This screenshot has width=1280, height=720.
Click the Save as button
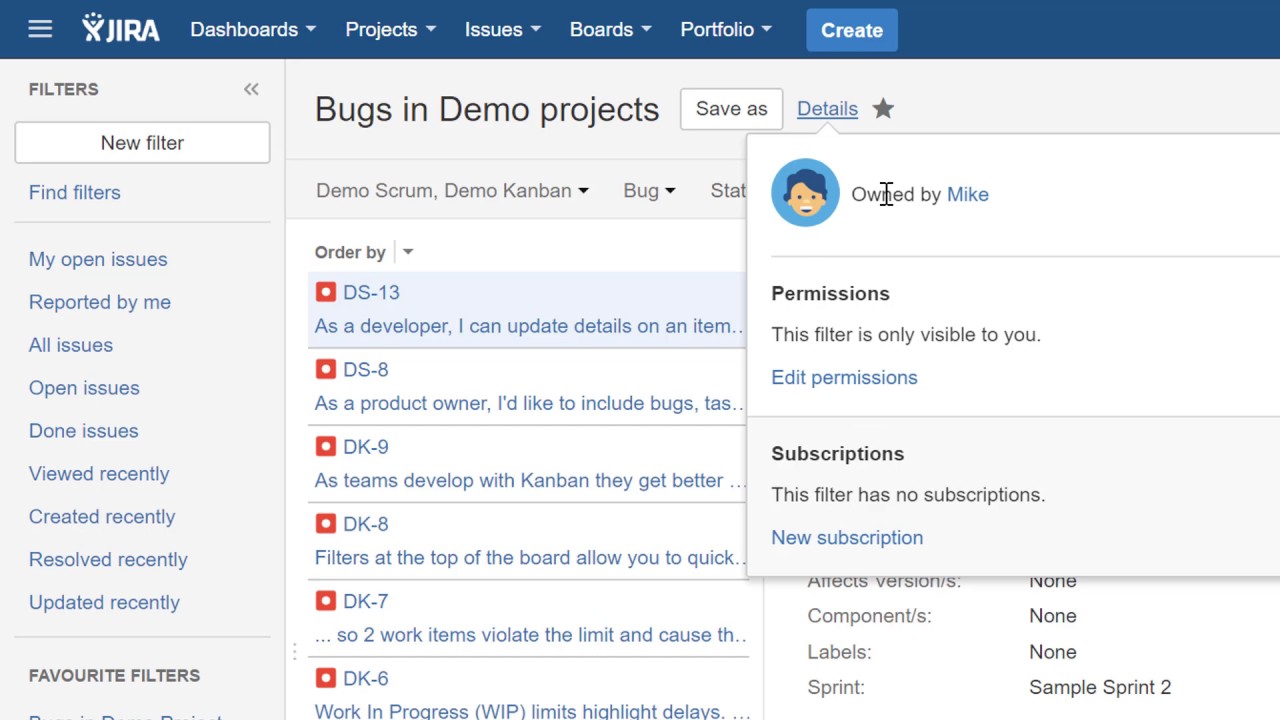(x=731, y=108)
